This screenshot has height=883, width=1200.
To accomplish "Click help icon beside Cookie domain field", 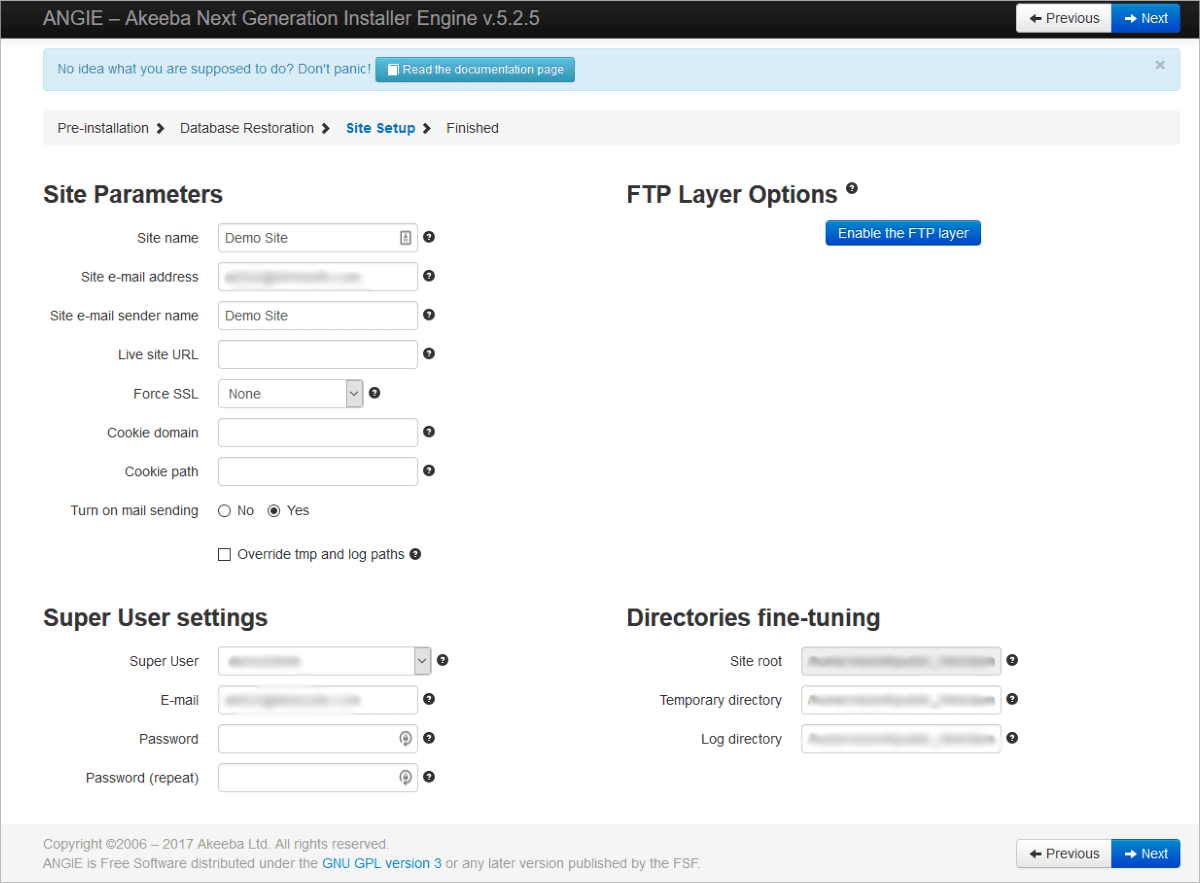I will [x=429, y=432].
